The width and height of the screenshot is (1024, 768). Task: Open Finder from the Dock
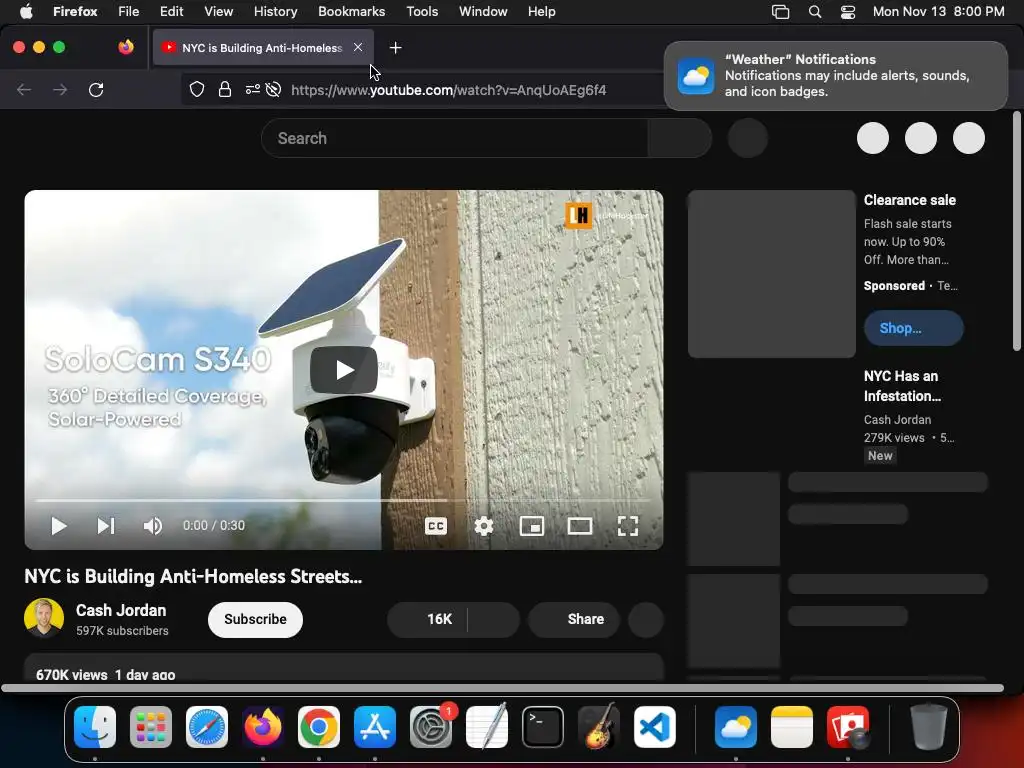pyautogui.click(x=95, y=727)
